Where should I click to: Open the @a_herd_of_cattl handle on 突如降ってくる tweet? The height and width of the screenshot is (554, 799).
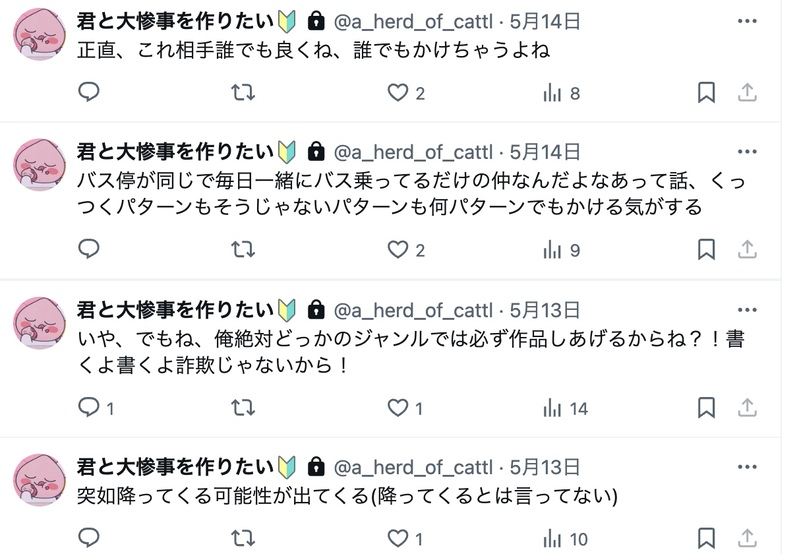point(412,466)
